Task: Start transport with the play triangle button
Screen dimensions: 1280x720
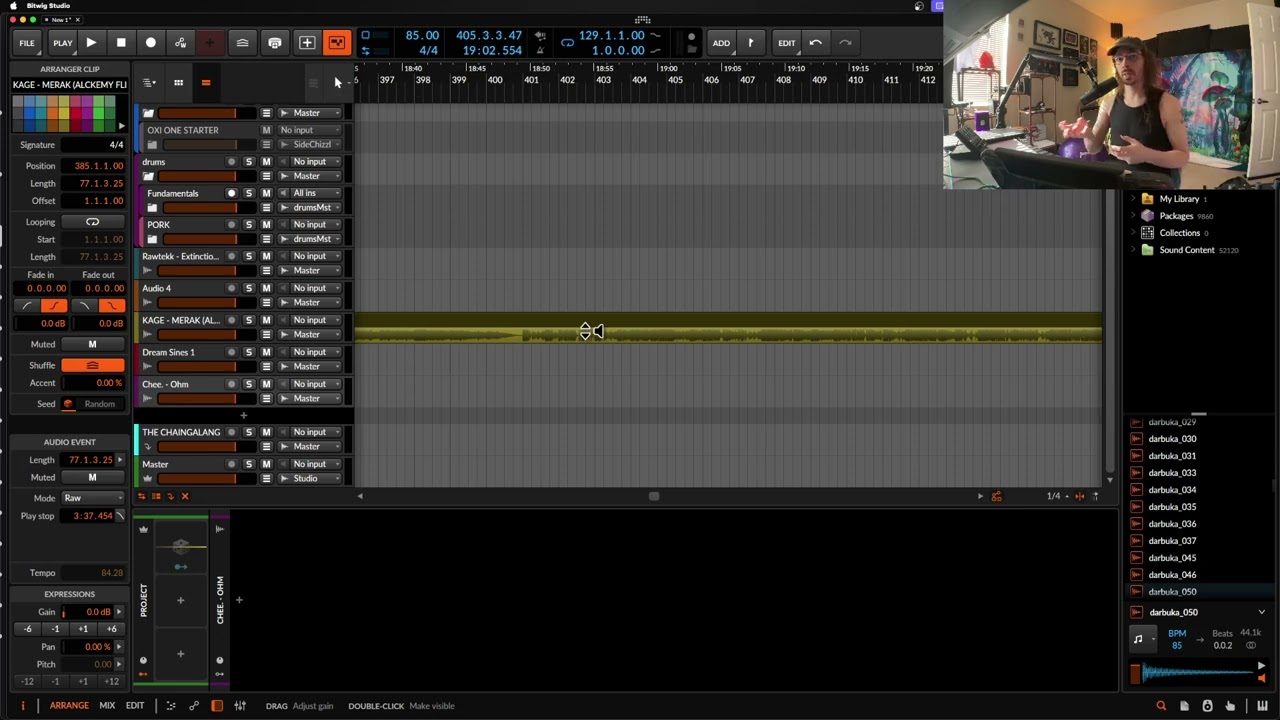Action: 91,43
